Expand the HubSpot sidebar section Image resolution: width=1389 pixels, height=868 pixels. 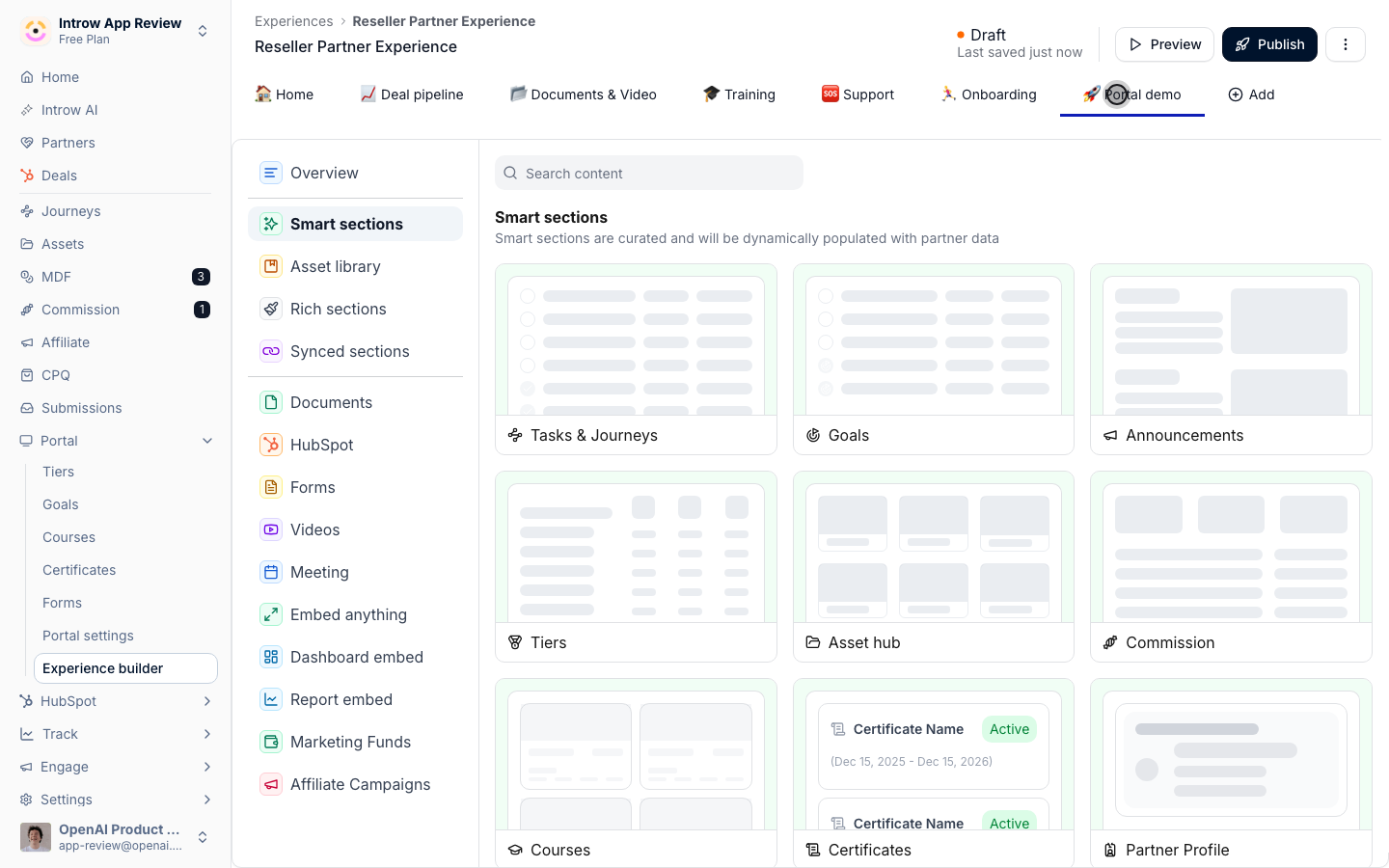207,701
